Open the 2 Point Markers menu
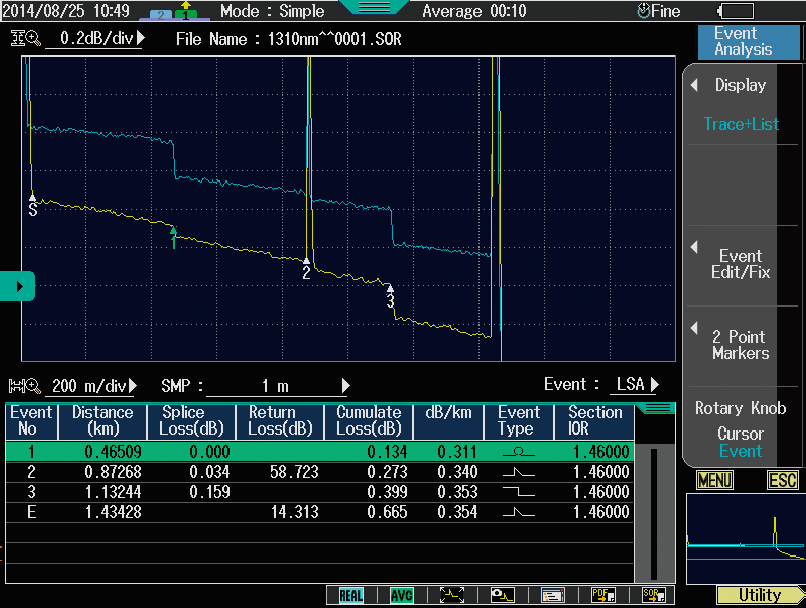Screen dimensions: 806x608 point(741,345)
